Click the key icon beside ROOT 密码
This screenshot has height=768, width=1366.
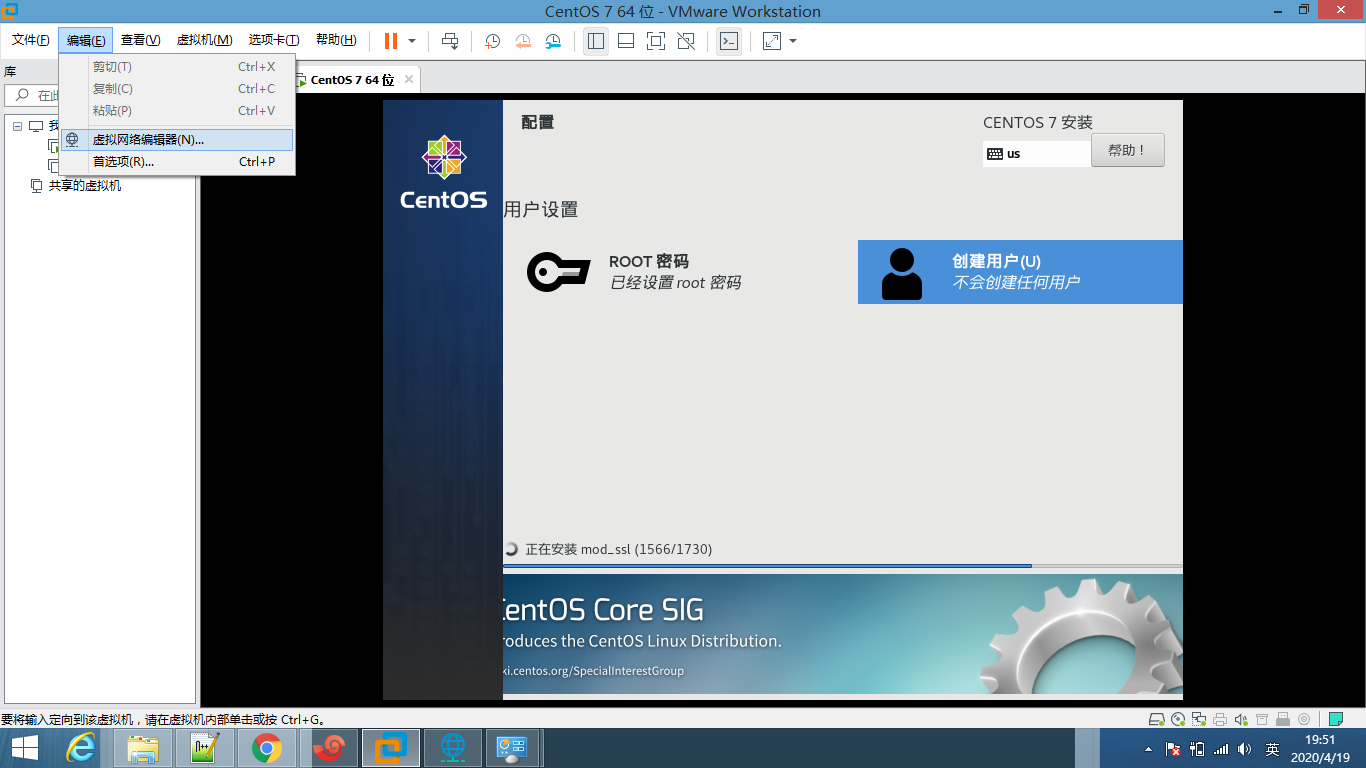point(558,272)
